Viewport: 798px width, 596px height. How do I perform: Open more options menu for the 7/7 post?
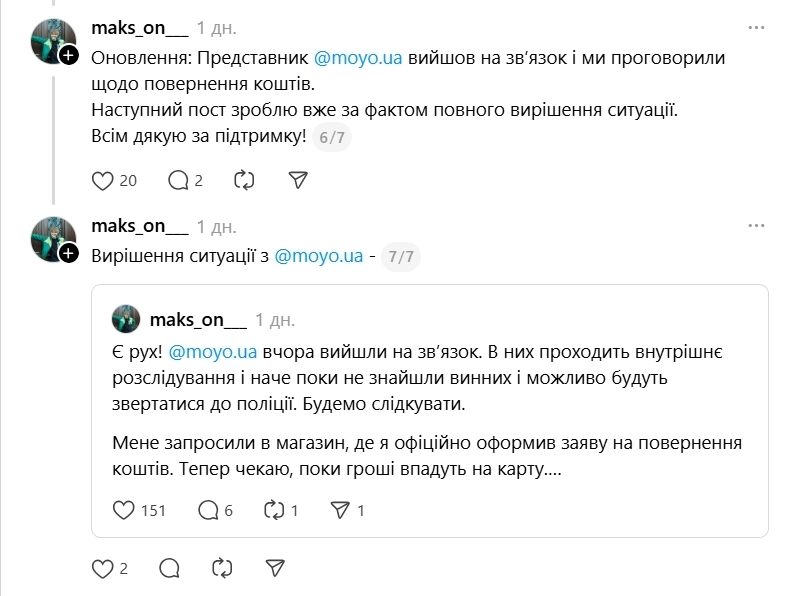[757, 226]
